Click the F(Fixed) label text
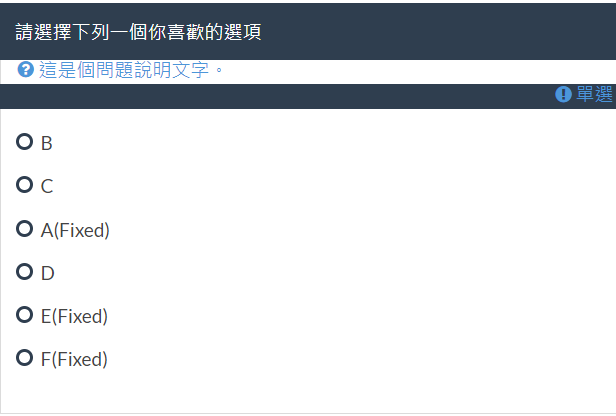 [74, 360]
